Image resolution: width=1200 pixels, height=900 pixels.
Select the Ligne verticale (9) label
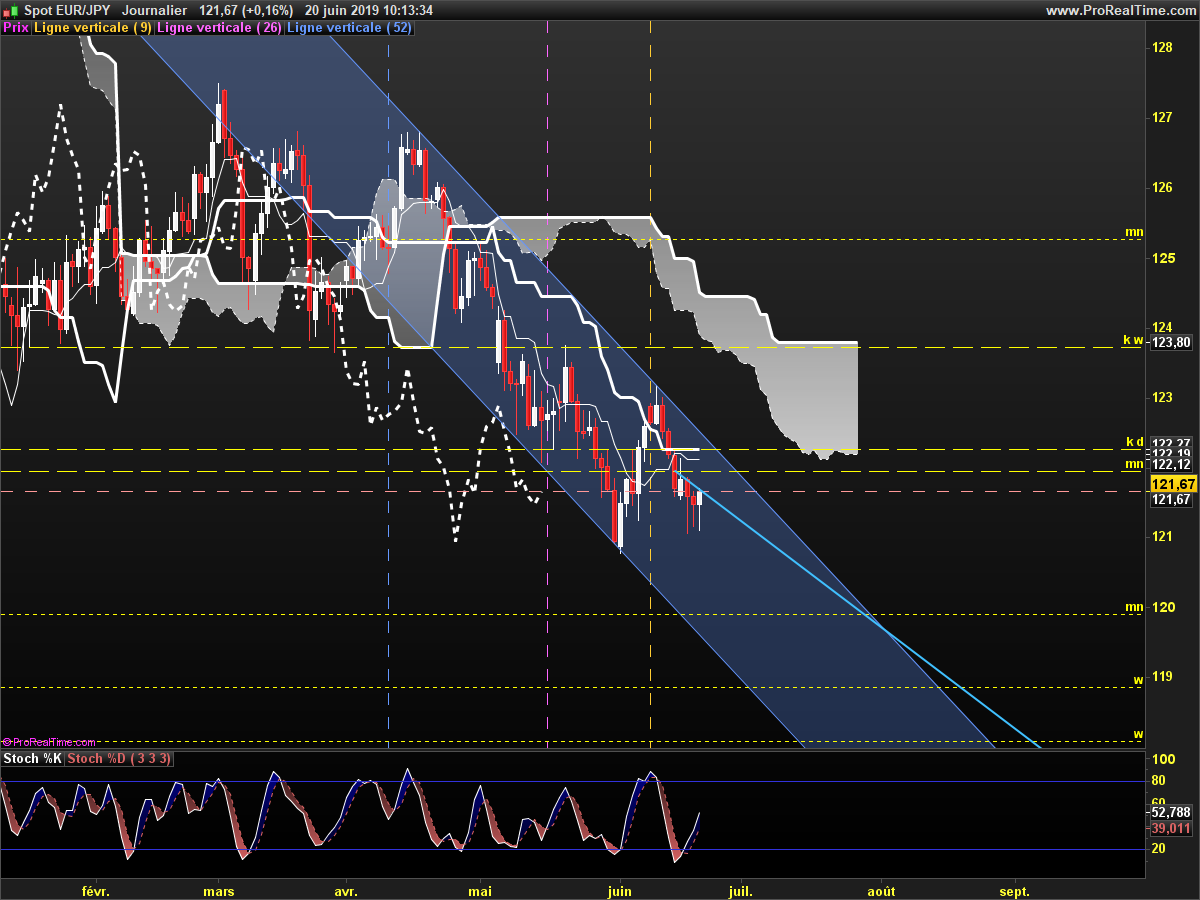(93, 28)
